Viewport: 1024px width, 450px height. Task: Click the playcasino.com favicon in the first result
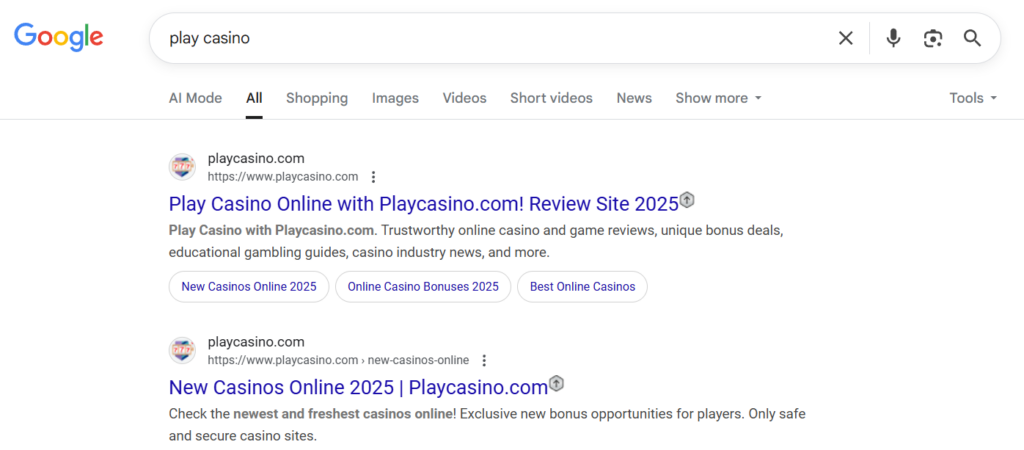coord(182,167)
